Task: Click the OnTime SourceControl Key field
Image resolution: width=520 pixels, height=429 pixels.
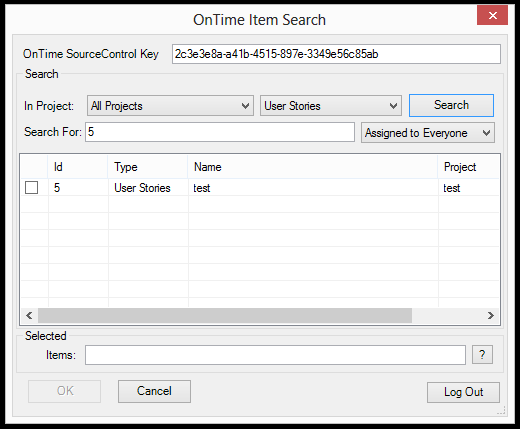Action: pos(336,54)
